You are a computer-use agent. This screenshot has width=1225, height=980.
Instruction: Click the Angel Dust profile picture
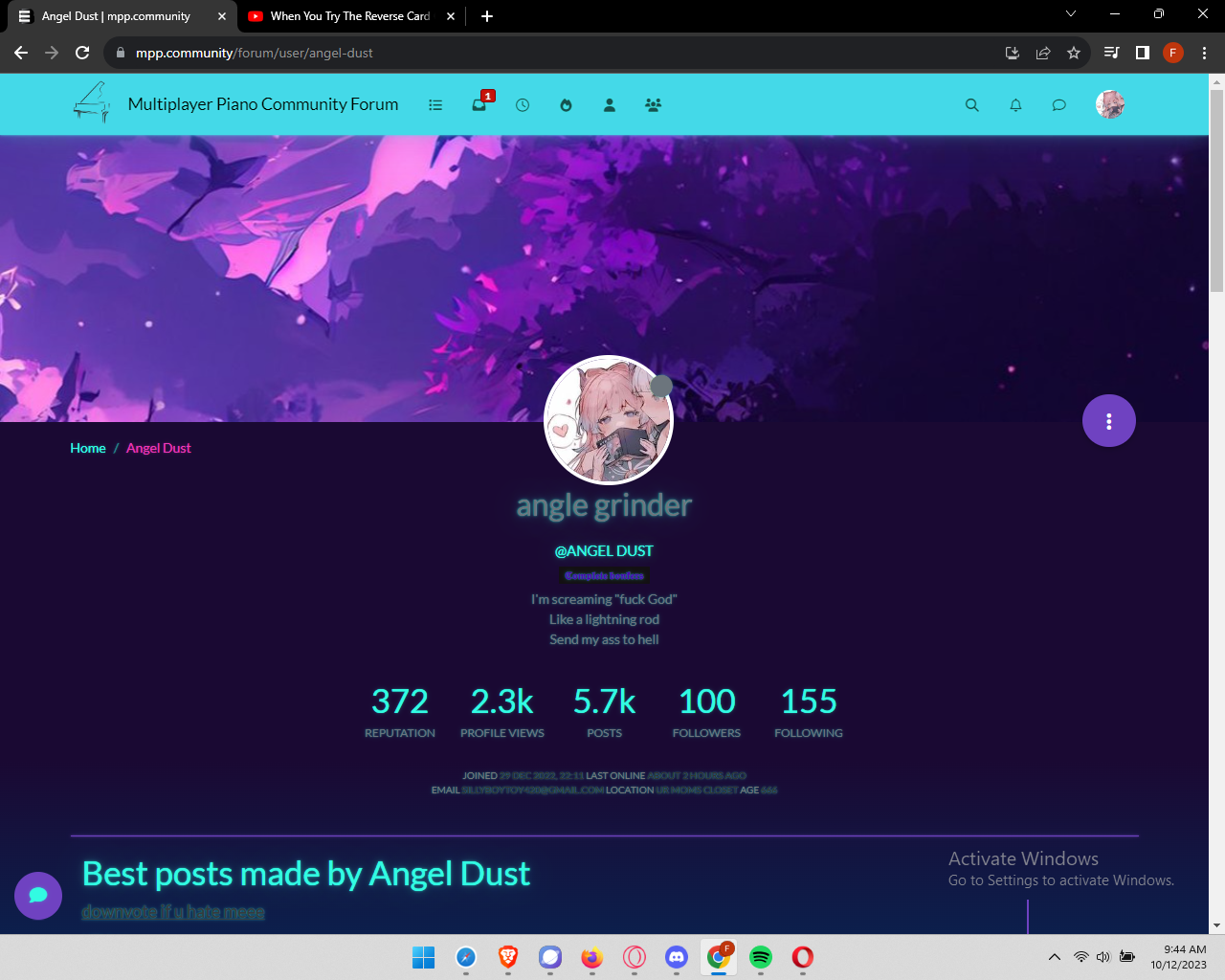click(609, 420)
